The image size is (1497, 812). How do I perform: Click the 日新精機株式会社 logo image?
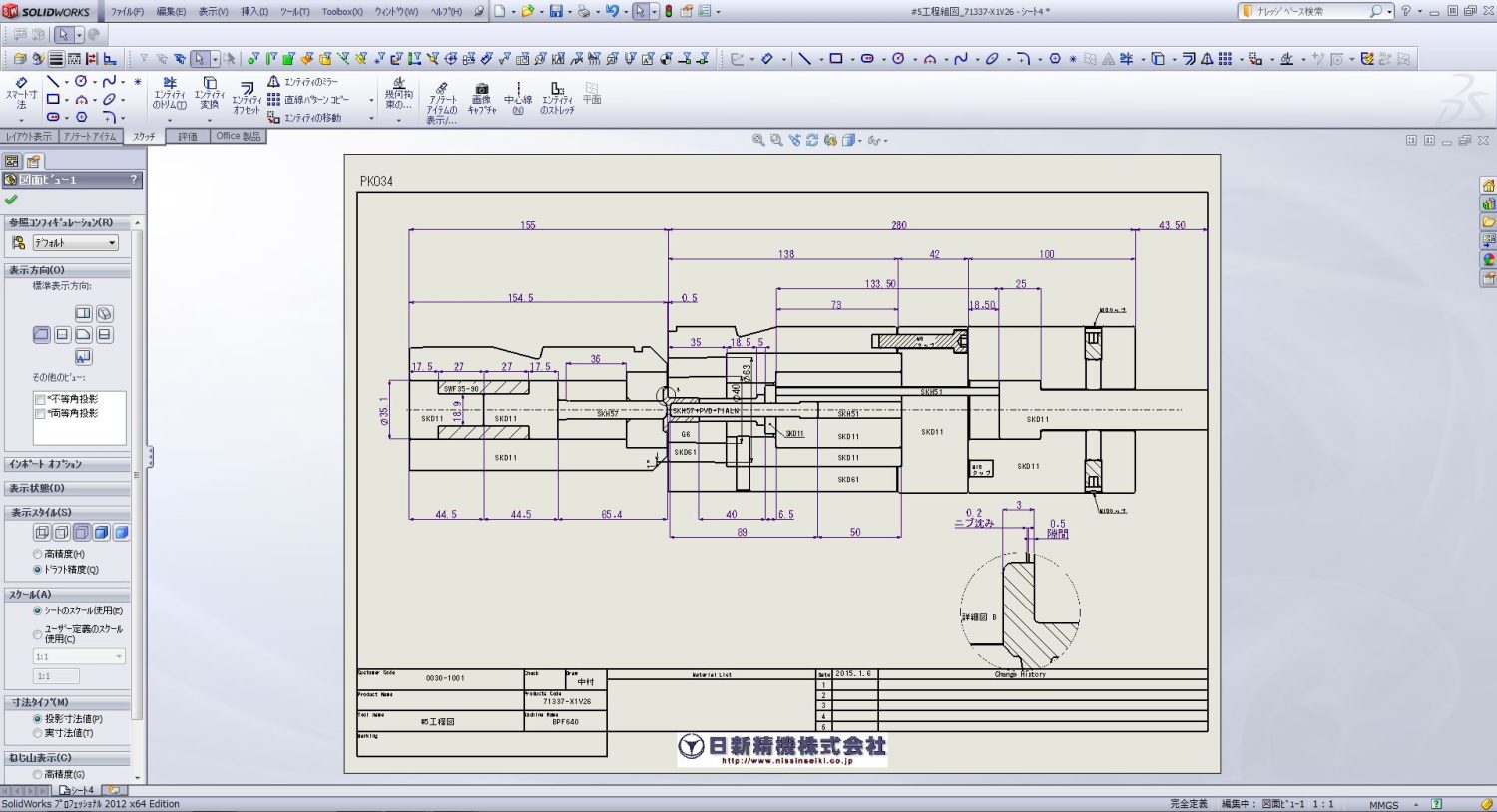[x=782, y=749]
